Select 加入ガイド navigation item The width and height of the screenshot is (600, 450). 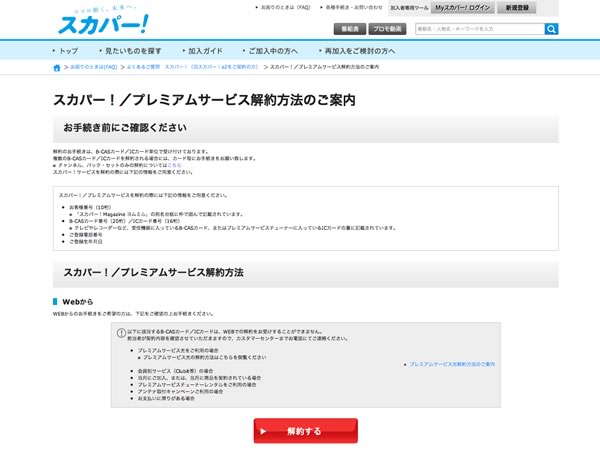(x=205, y=51)
